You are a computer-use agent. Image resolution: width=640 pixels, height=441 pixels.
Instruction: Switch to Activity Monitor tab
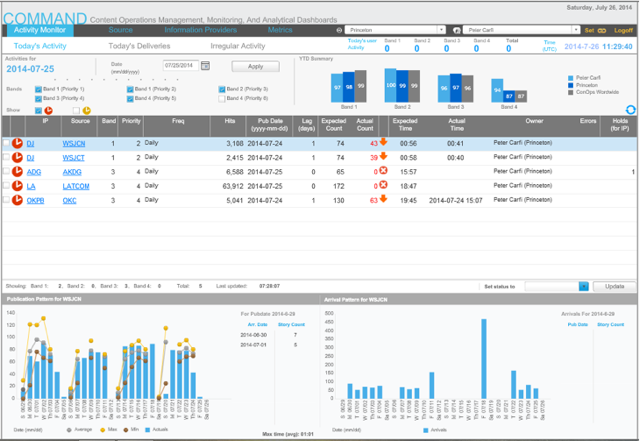coord(40,30)
